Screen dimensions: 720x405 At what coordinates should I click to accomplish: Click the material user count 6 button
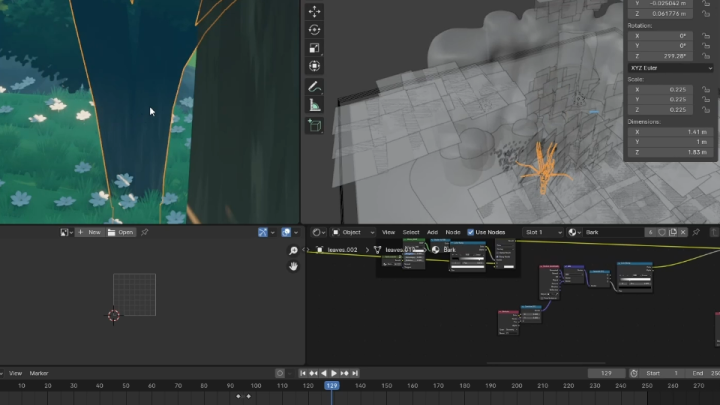(x=651, y=232)
